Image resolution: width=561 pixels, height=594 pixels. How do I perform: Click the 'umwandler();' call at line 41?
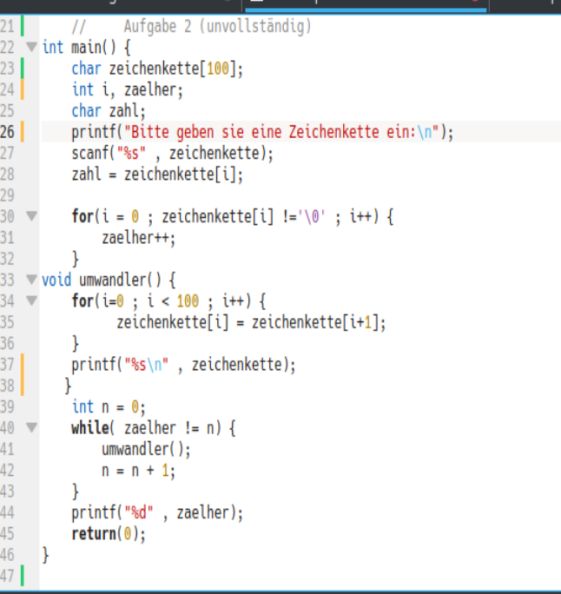point(146,449)
